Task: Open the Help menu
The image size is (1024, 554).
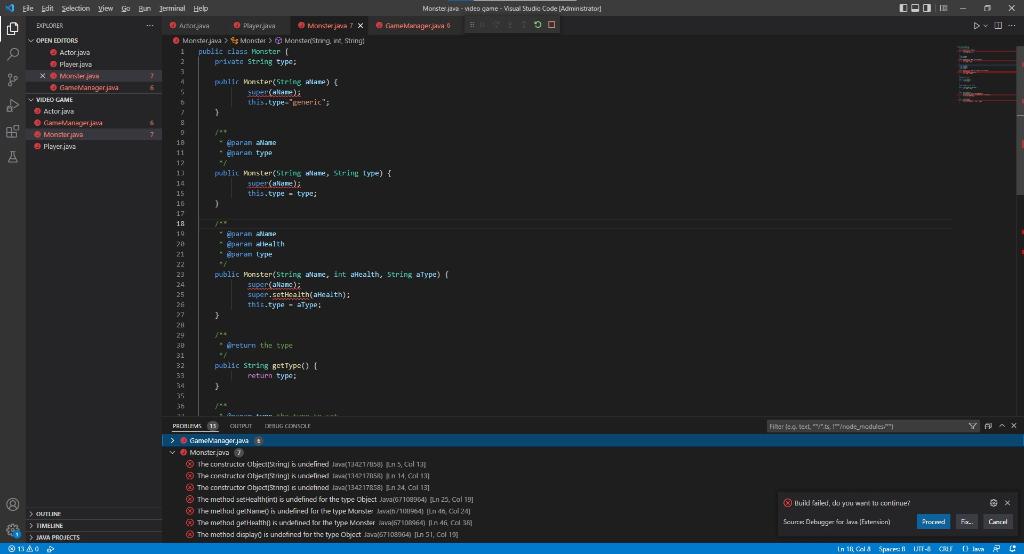Action: click(x=200, y=8)
